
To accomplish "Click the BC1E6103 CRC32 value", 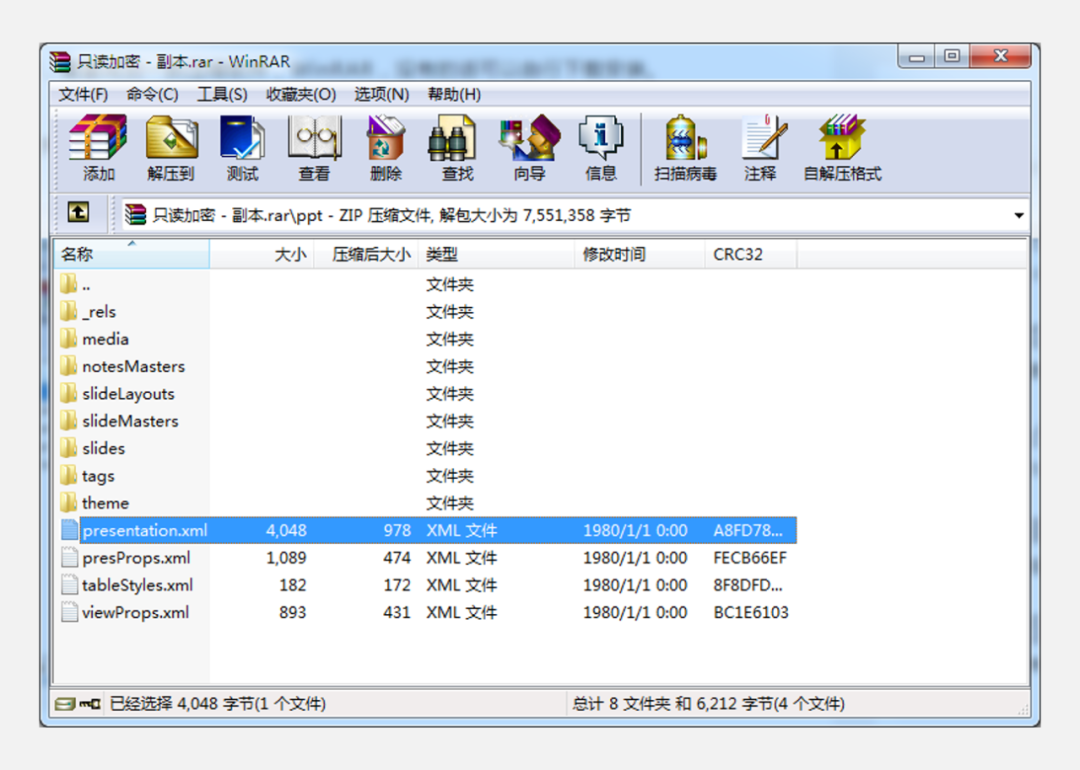I will (751, 612).
